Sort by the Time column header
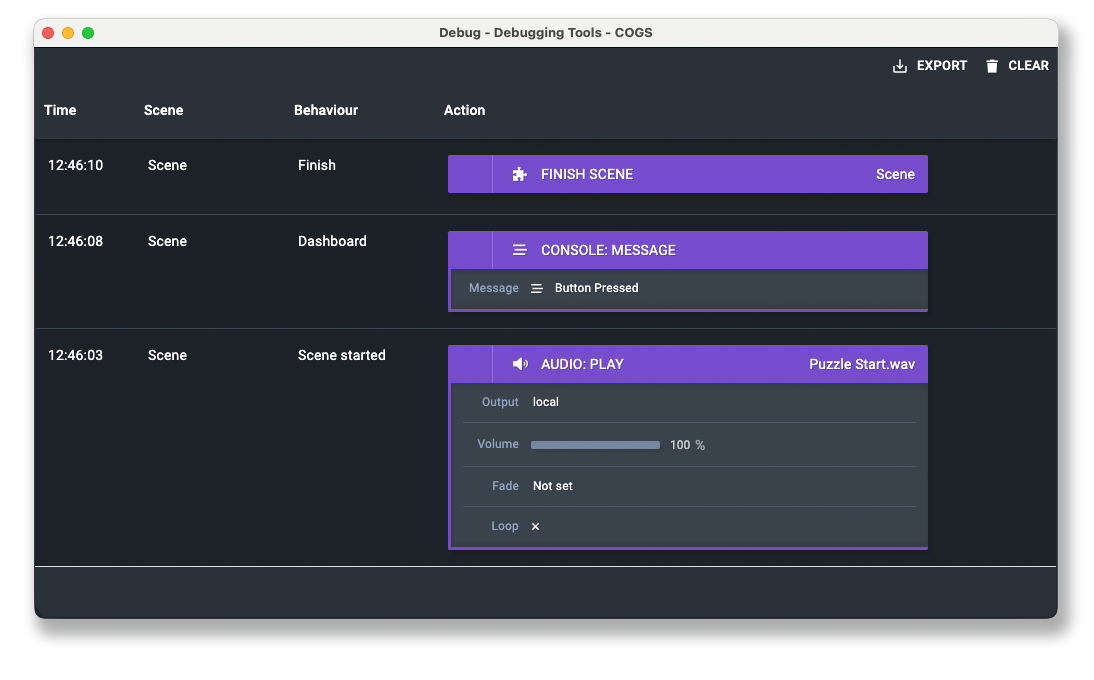 (x=60, y=110)
